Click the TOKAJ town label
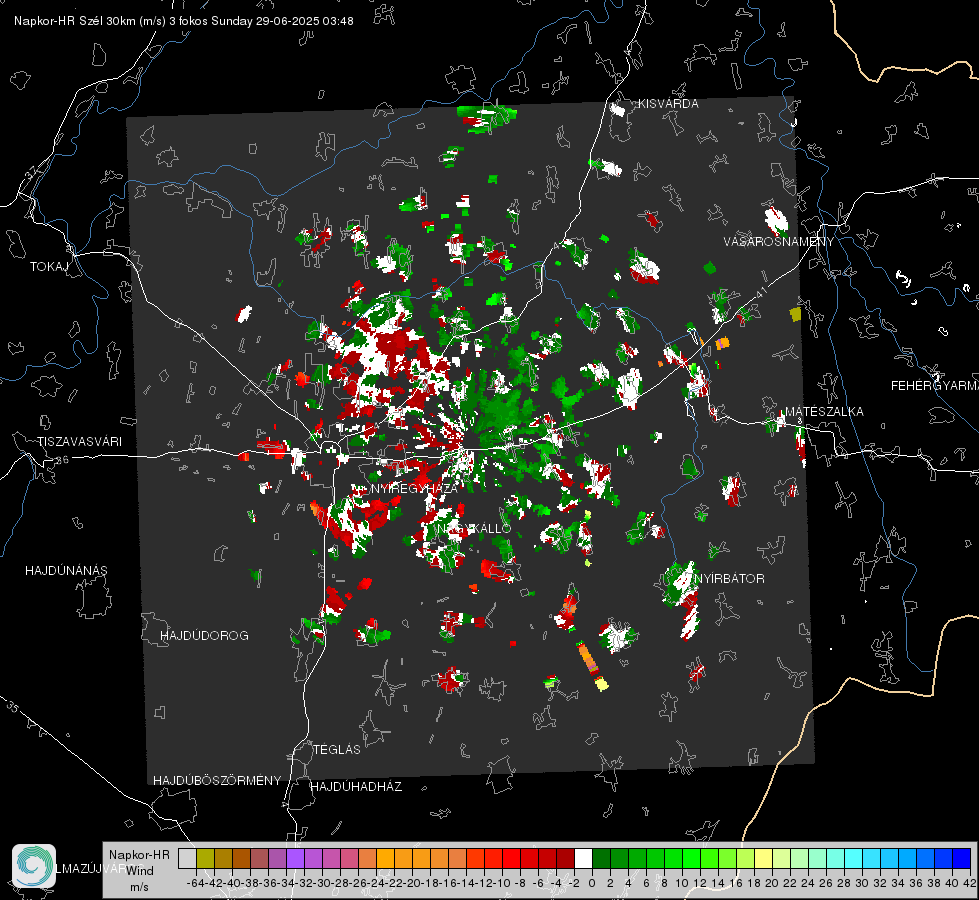This screenshot has width=979, height=900. point(49,267)
